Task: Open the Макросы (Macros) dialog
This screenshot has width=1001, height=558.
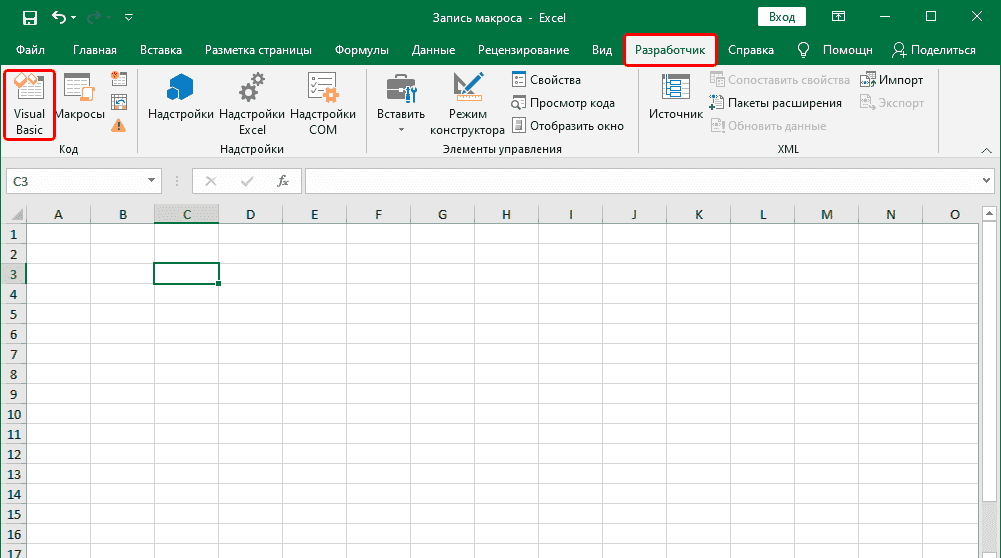Action: click(79, 103)
